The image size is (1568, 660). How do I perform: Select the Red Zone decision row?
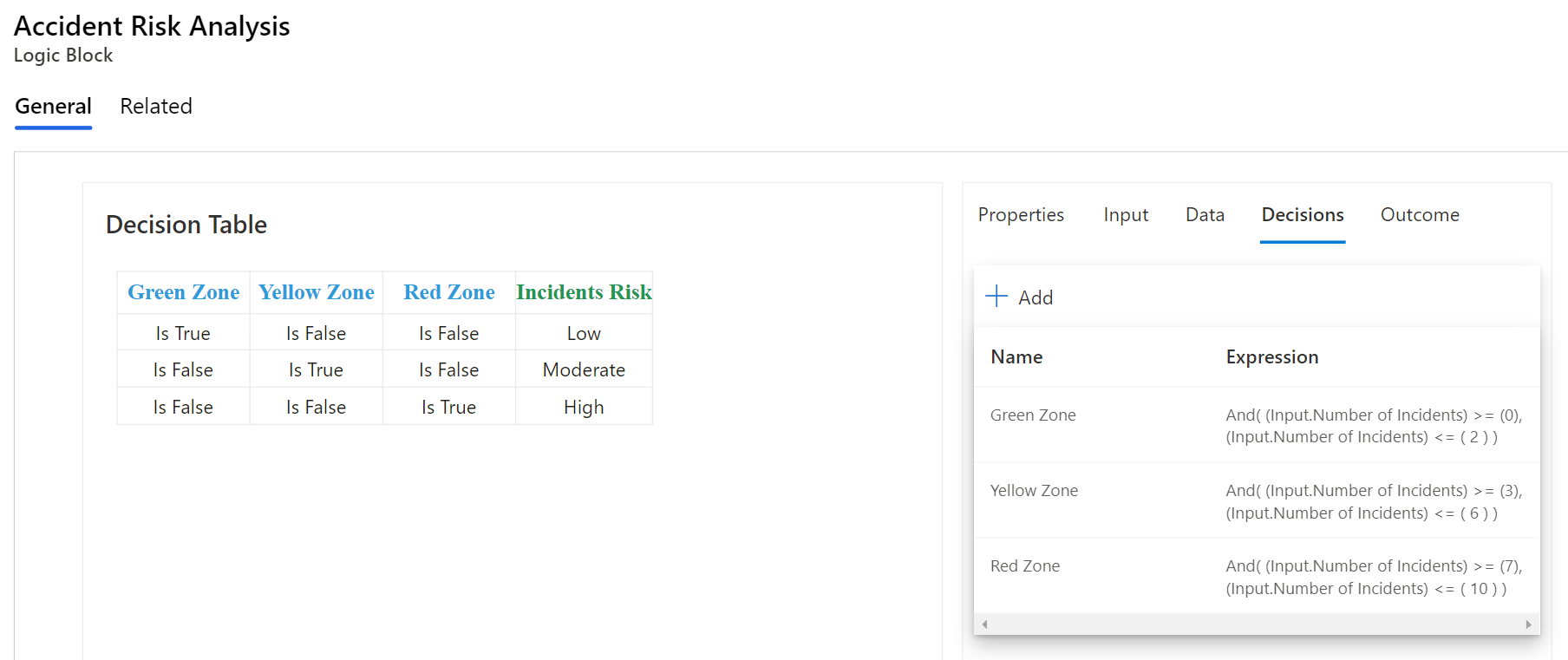(1025, 566)
